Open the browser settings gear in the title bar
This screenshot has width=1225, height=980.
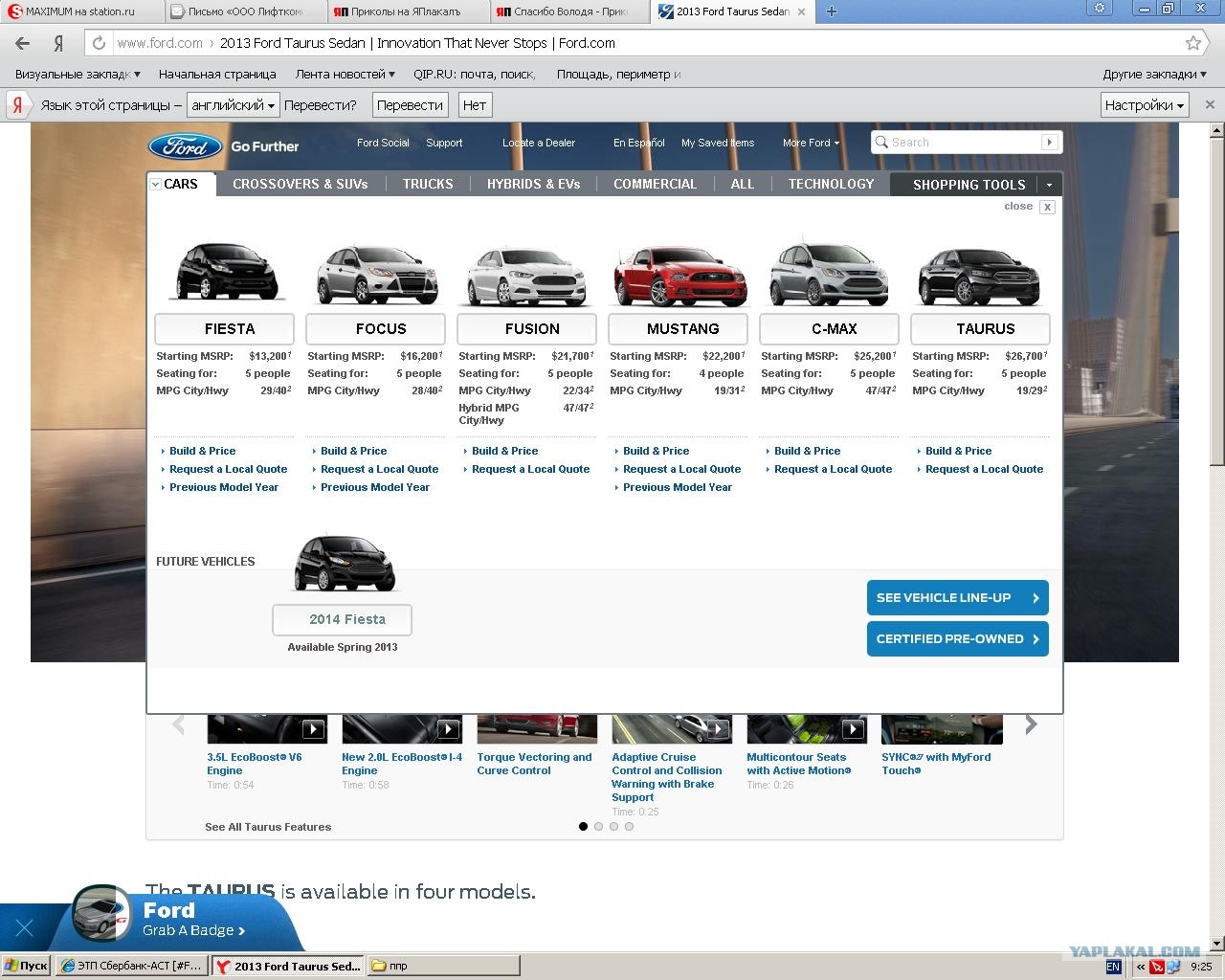point(1100,8)
